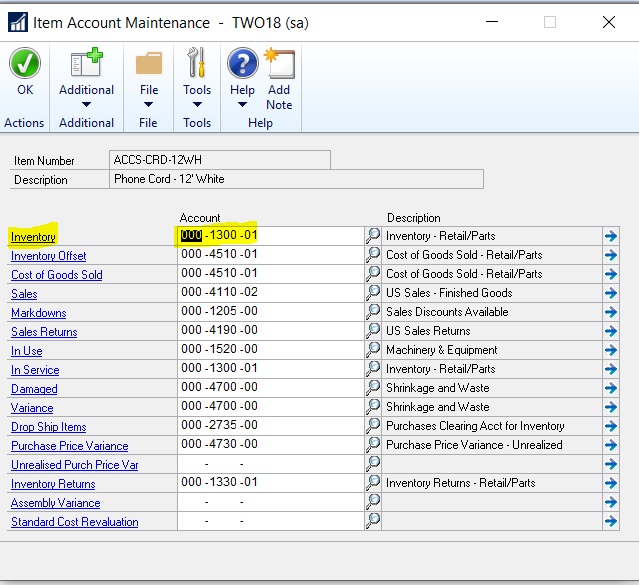The image size is (639, 585).
Task: Click the Inventory Offset link
Action: [48, 256]
